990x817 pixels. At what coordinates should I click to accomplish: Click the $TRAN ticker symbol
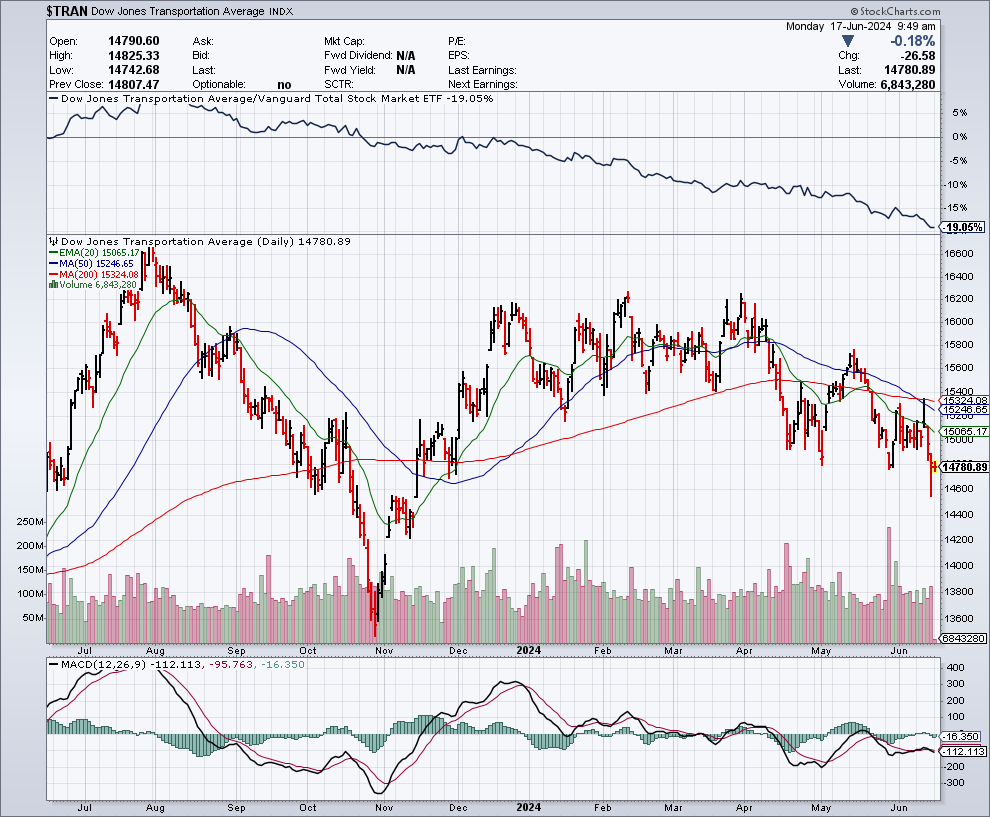[72, 11]
